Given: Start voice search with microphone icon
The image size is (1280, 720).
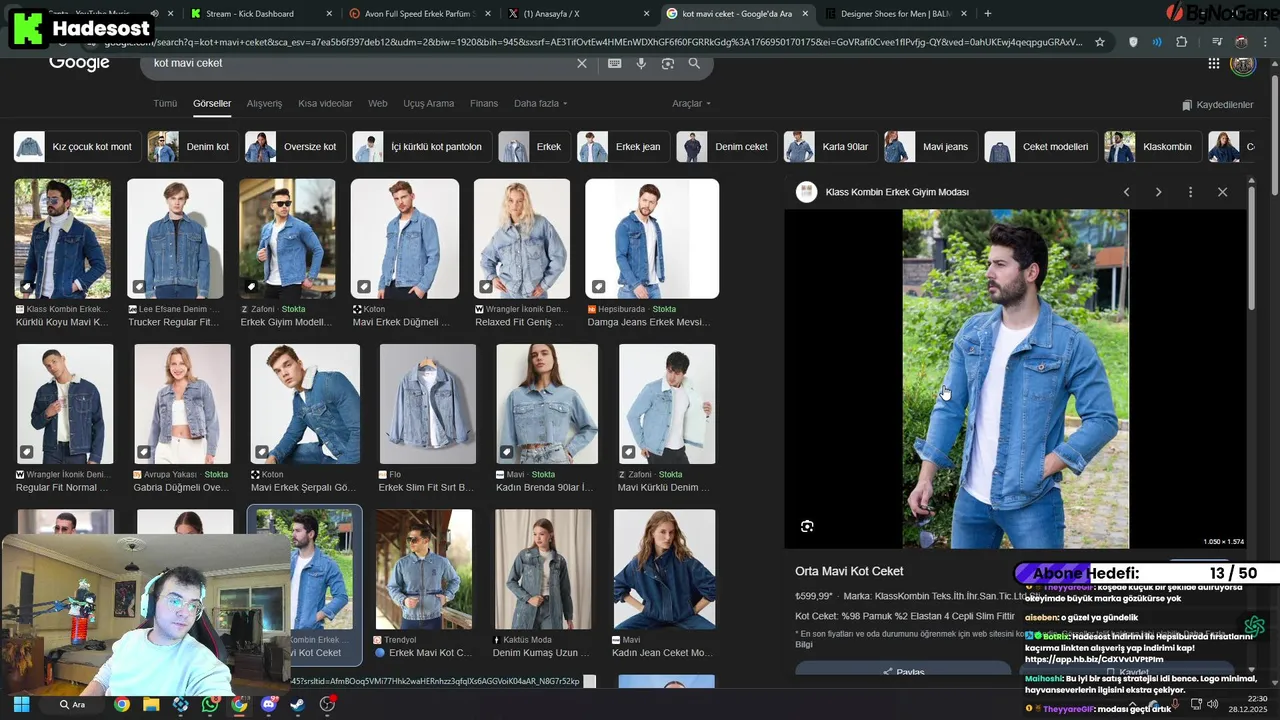Looking at the screenshot, I should [641, 63].
